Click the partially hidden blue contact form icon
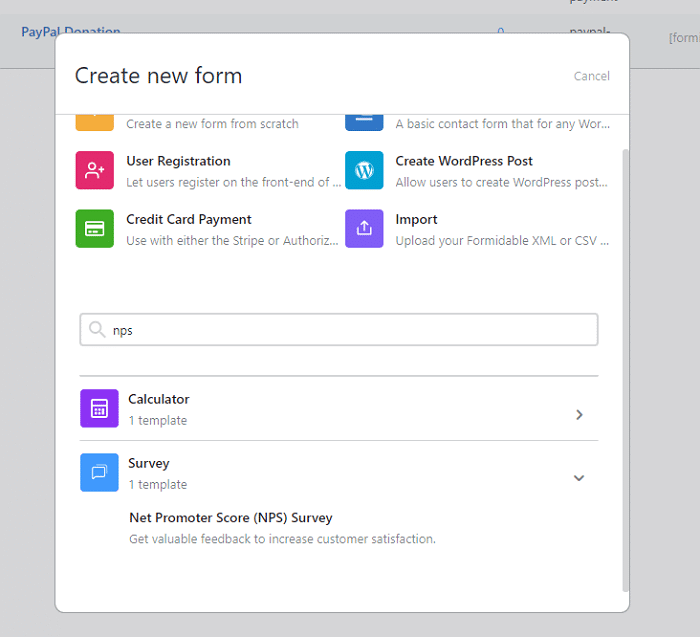 tap(364, 123)
